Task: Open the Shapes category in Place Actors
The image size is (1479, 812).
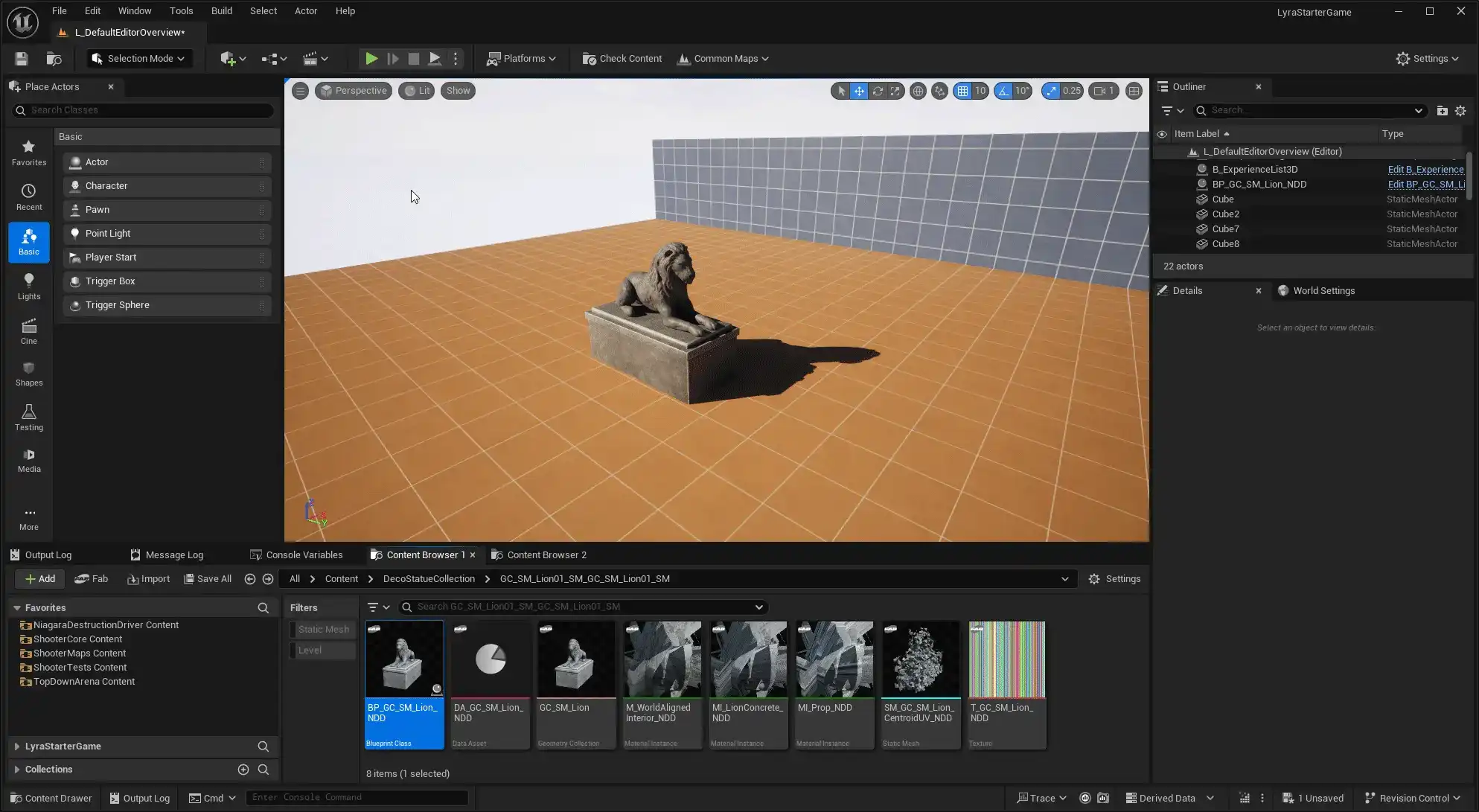Action: [29, 374]
